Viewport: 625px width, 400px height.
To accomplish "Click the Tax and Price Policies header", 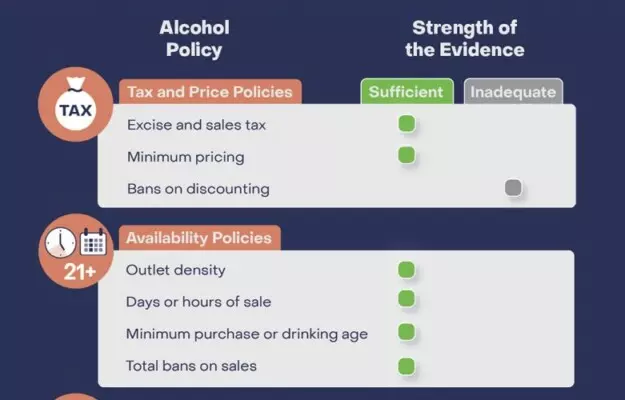I will (210, 92).
